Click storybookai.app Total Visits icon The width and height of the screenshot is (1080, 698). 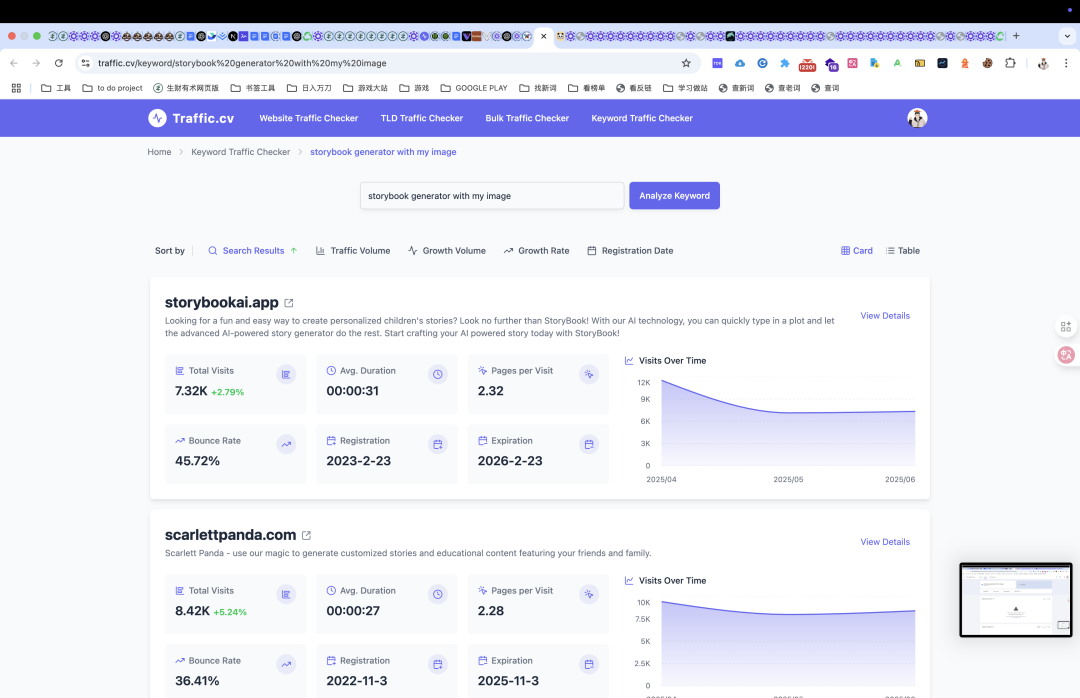click(x=286, y=374)
